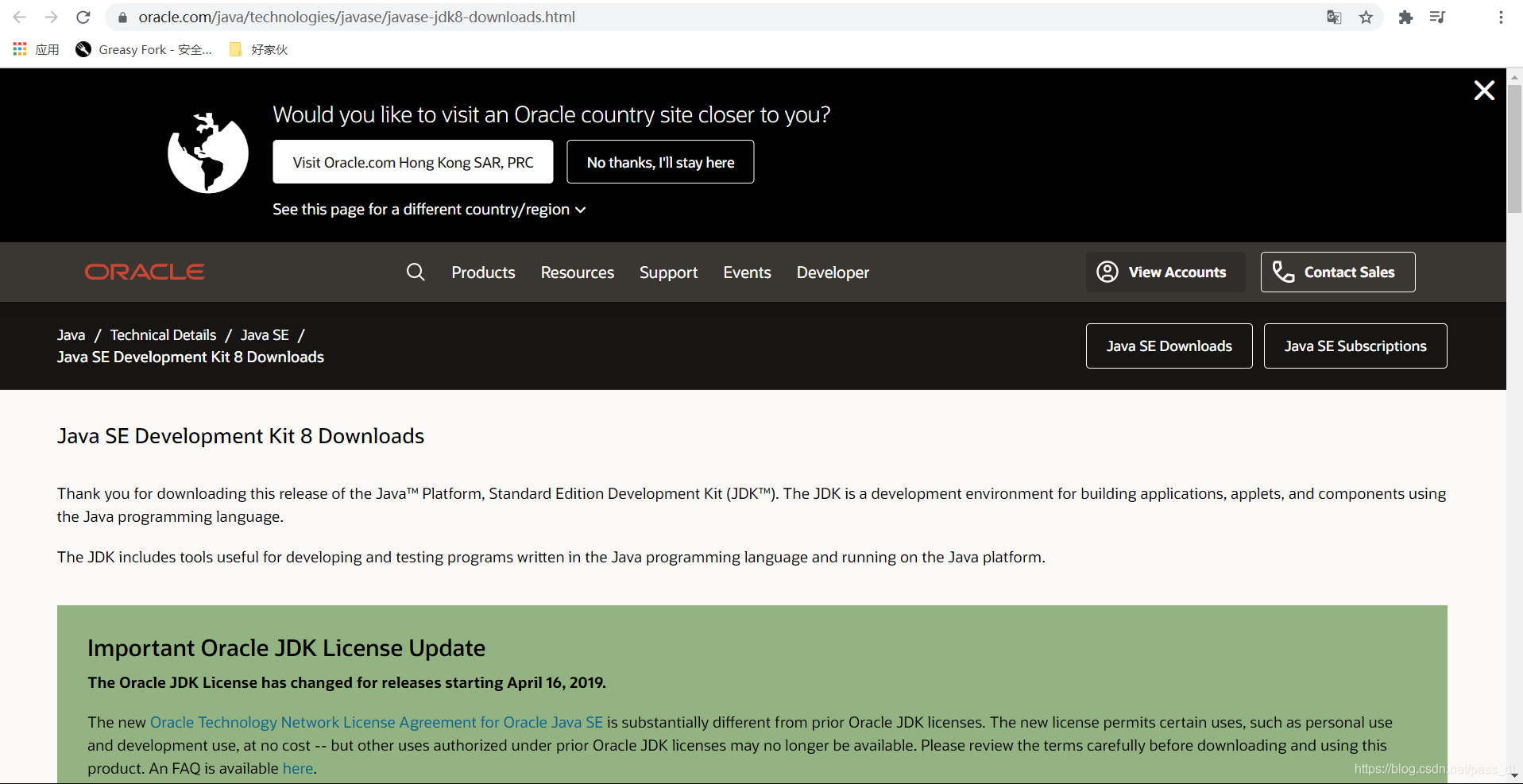Open Oracle Technology Network License Agreement link

377,722
